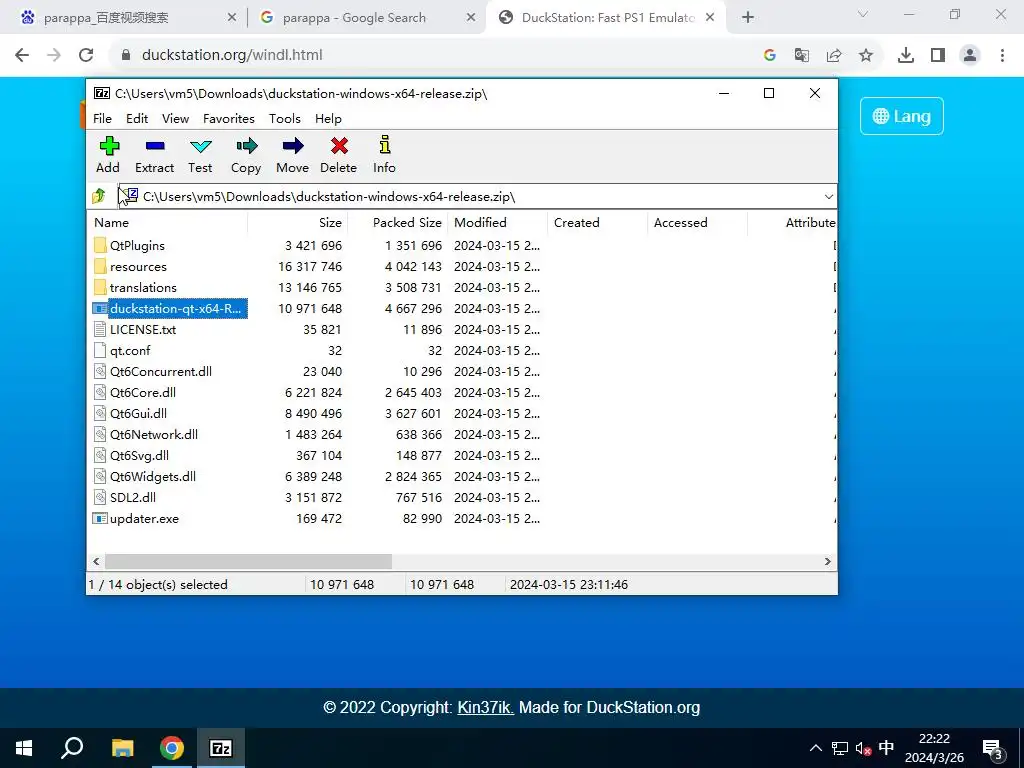Open the View menu in 7-Zip
This screenshot has height=768, width=1024.
pos(175,118)
